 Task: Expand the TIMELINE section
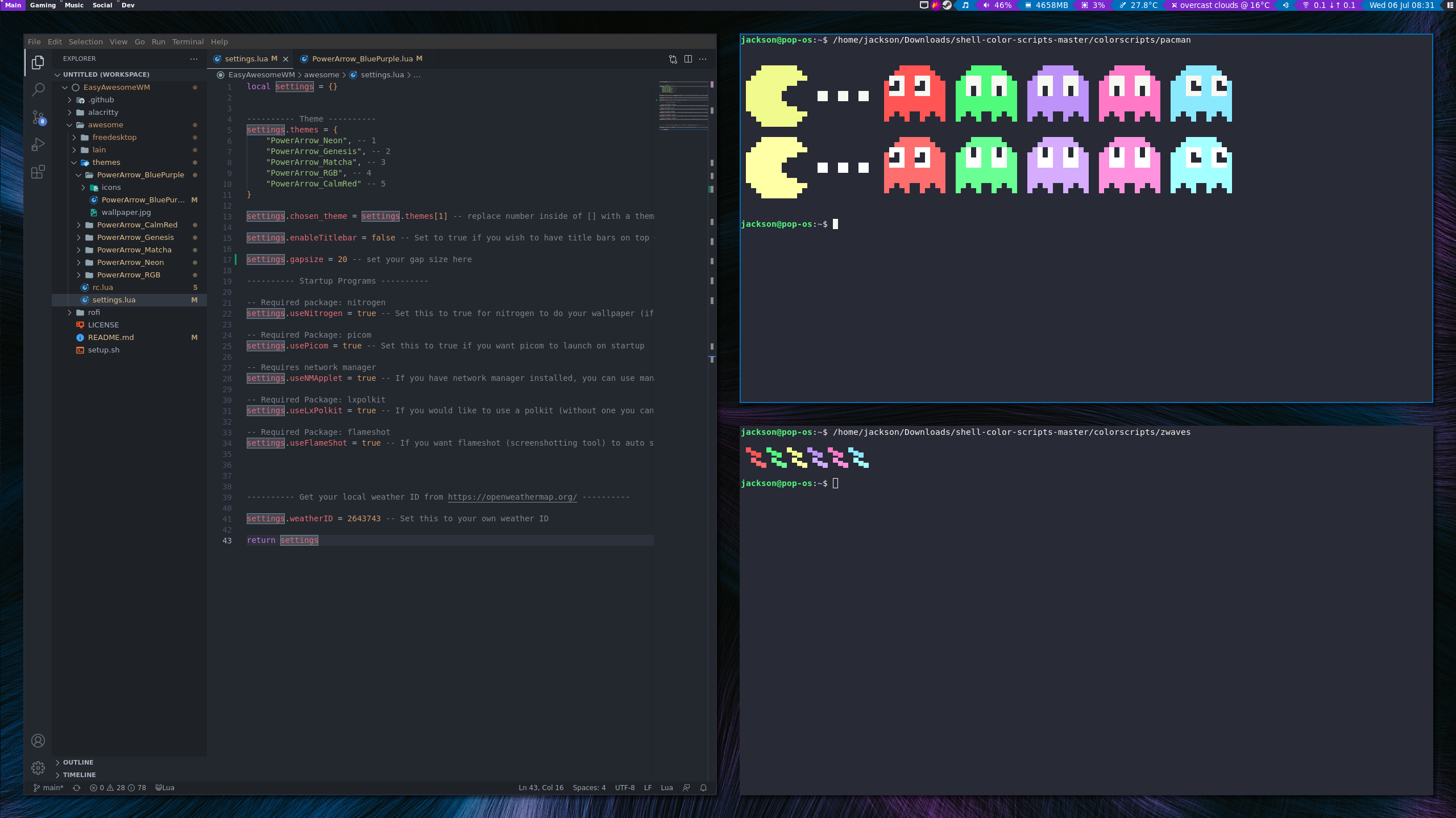coord(79,775)
